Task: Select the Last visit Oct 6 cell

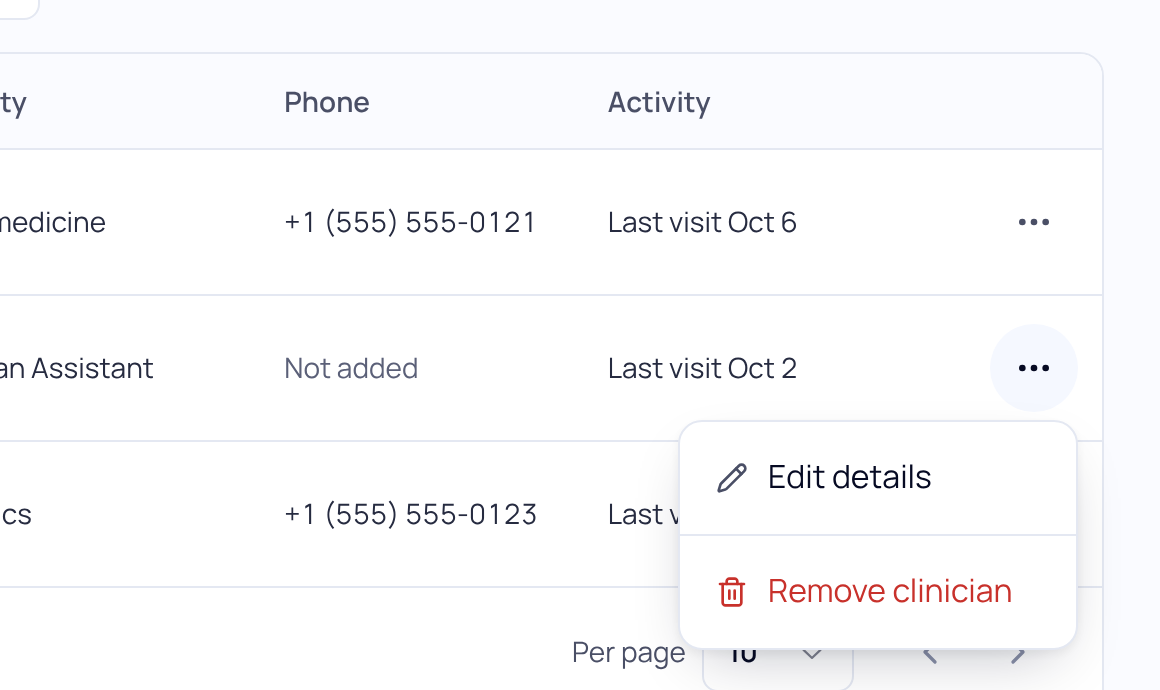Action: click(702, 222)
